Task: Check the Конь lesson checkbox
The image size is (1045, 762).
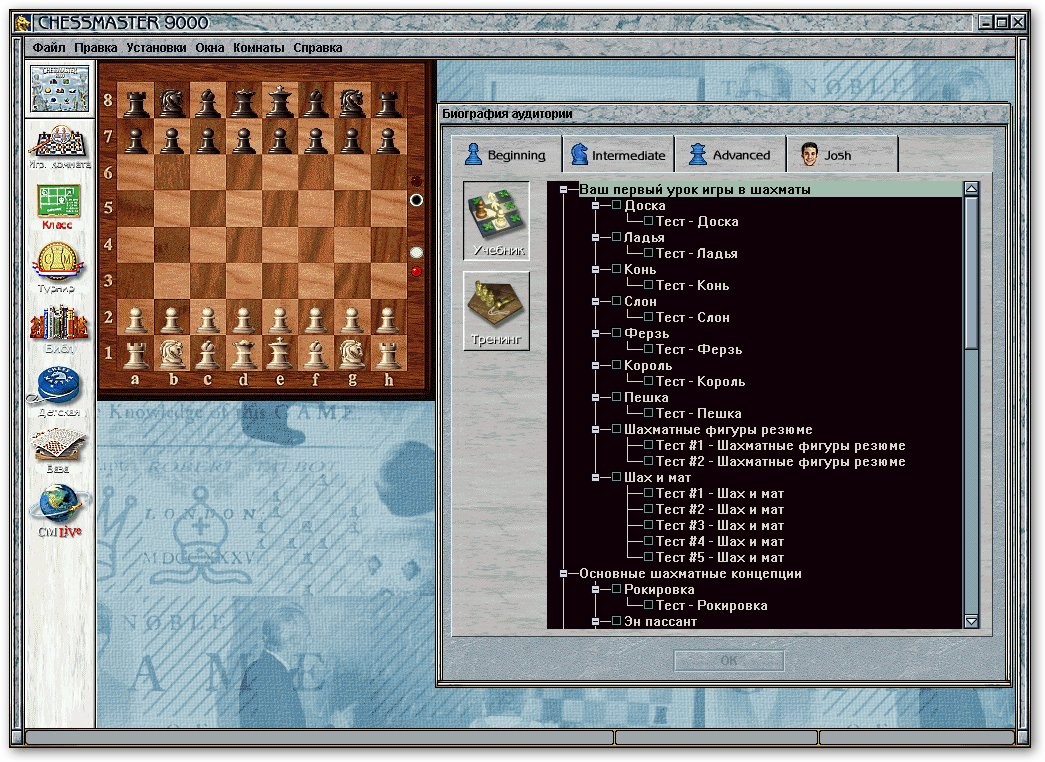Action: pyautogui.click(x=616, y=269)
